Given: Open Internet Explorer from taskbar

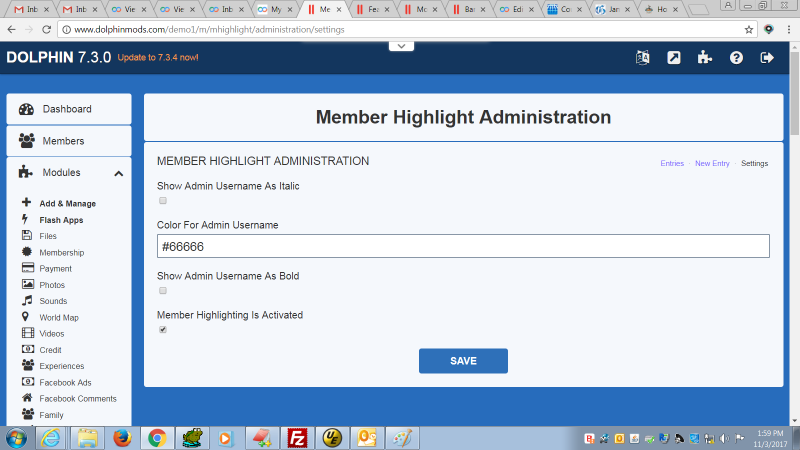Looking at the screenshot, I should coord(51,438).
